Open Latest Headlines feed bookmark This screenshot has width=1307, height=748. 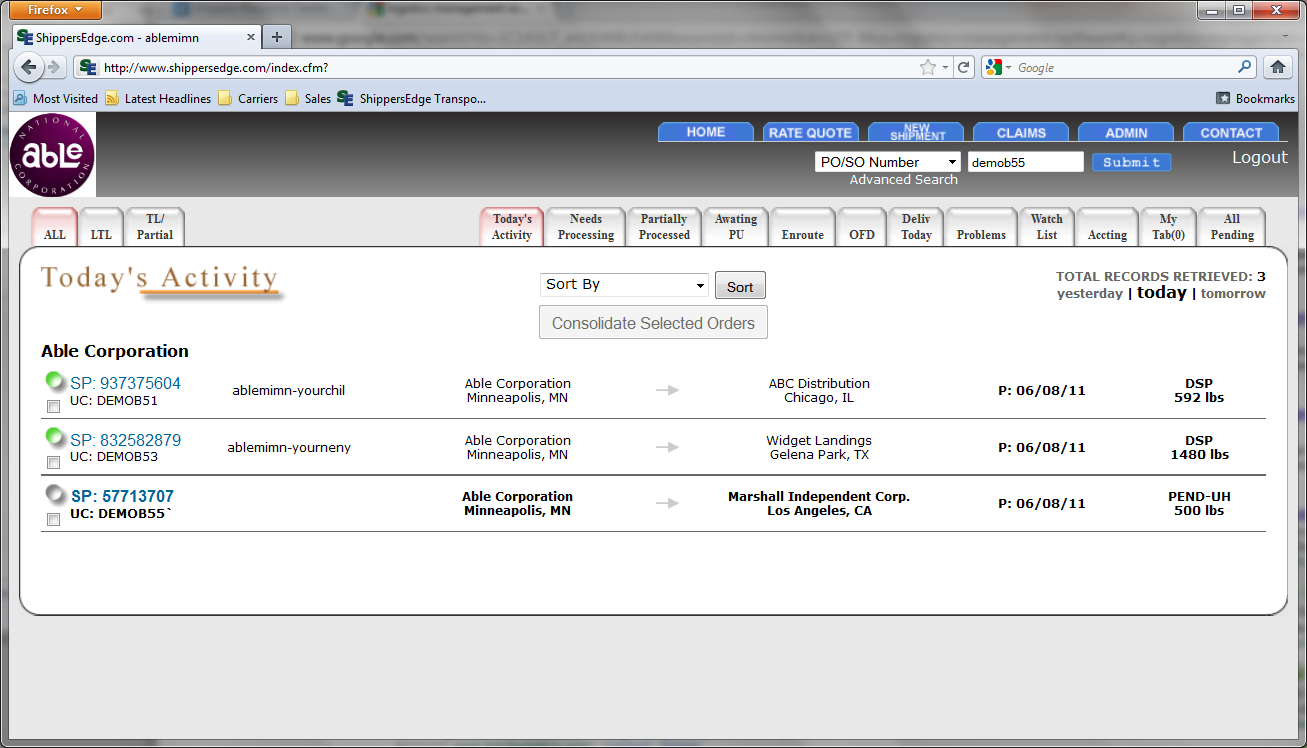pos(158,99)
